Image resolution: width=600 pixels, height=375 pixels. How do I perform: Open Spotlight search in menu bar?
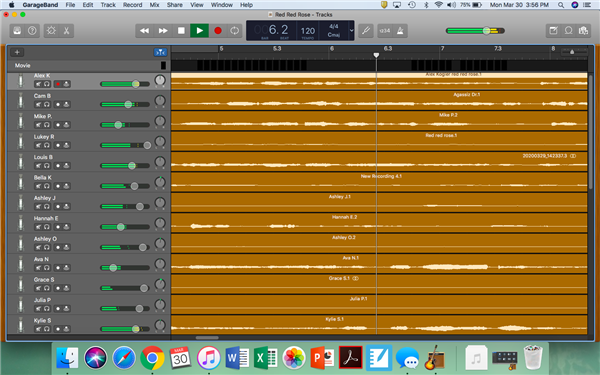tap(561, 5)
